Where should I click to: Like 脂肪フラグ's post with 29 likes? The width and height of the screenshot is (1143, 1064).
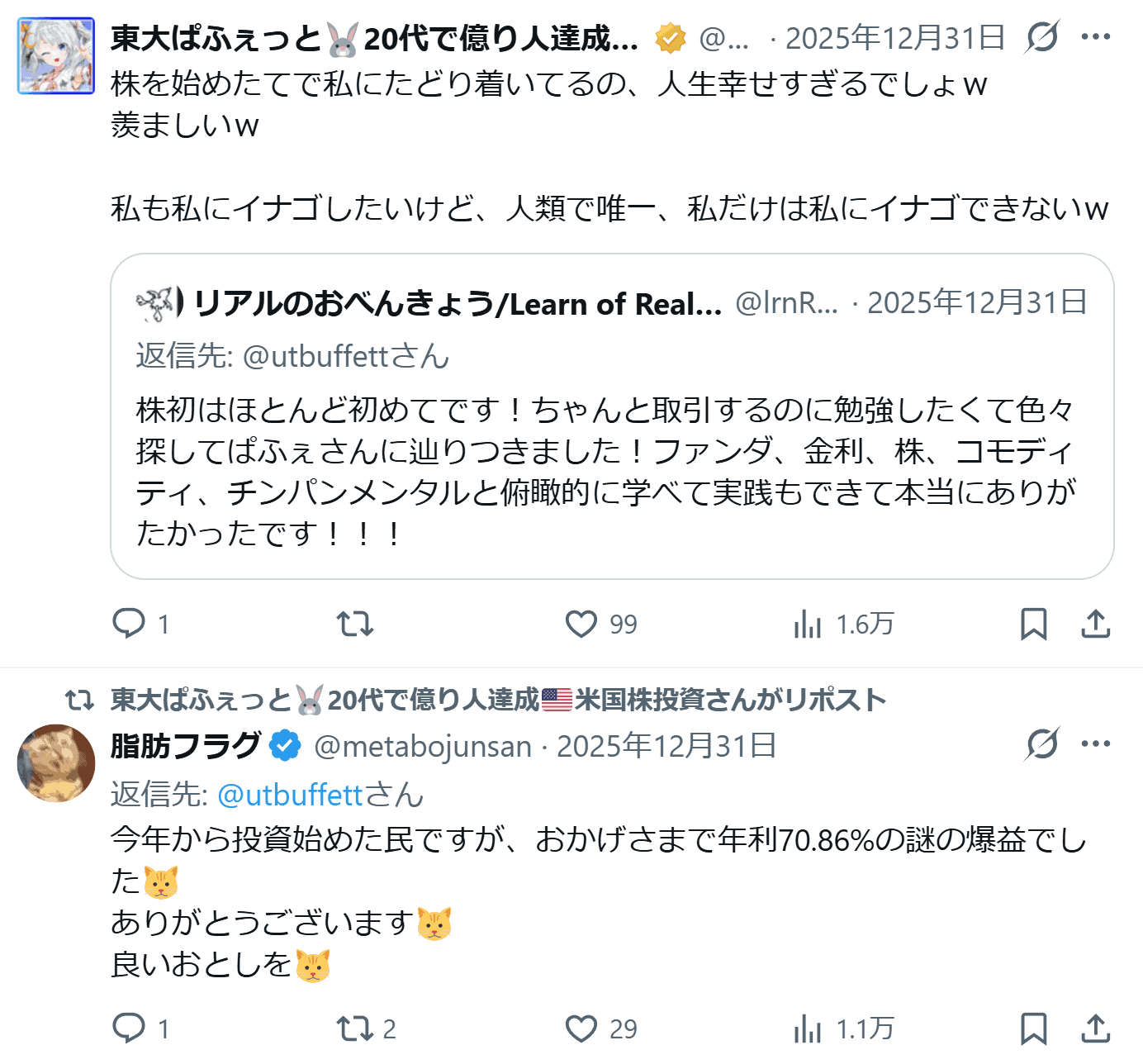[x=581, y=1028]
